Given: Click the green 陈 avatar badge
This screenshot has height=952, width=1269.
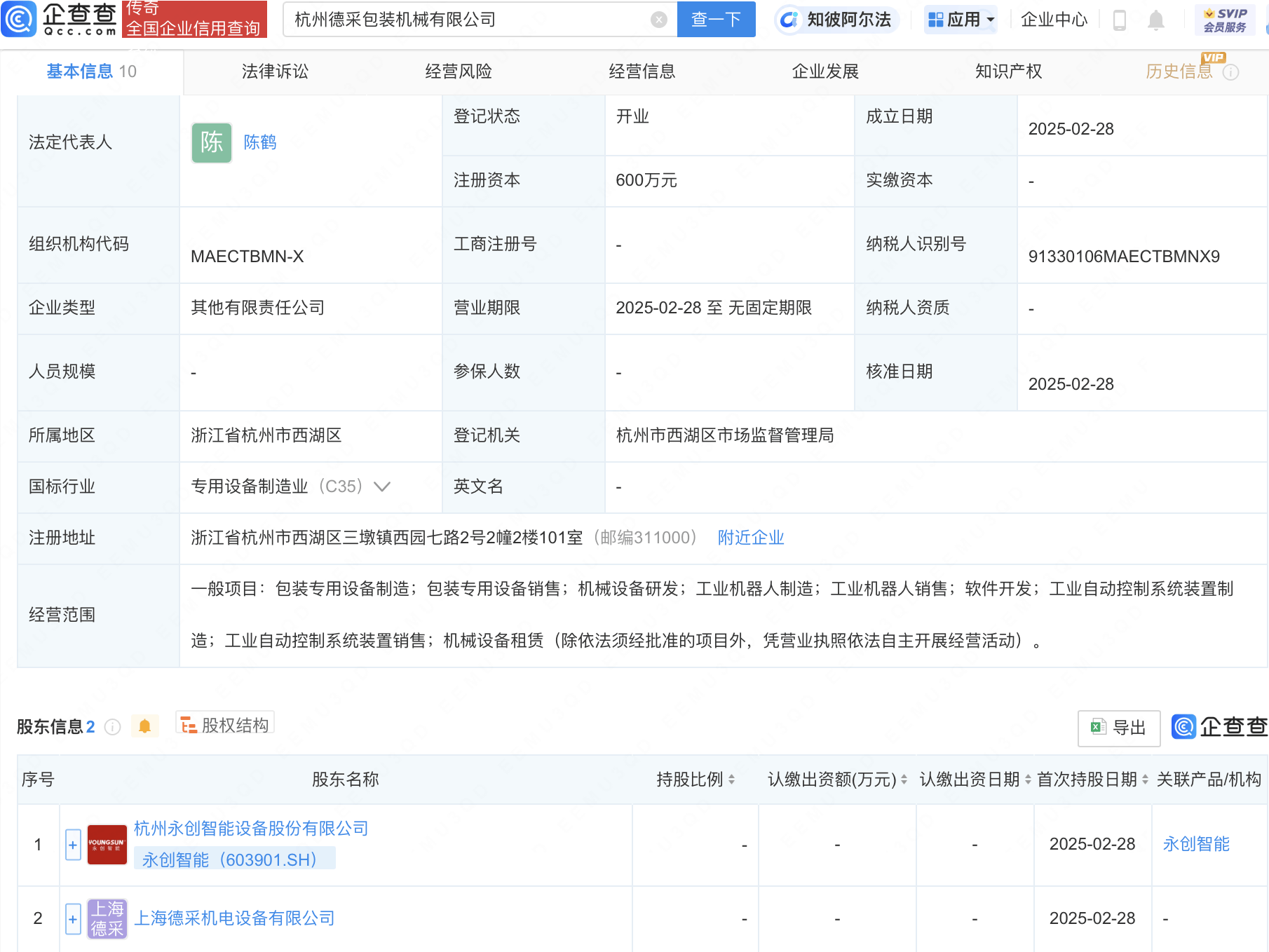Looking at the screenshot, I should [212, 143].
